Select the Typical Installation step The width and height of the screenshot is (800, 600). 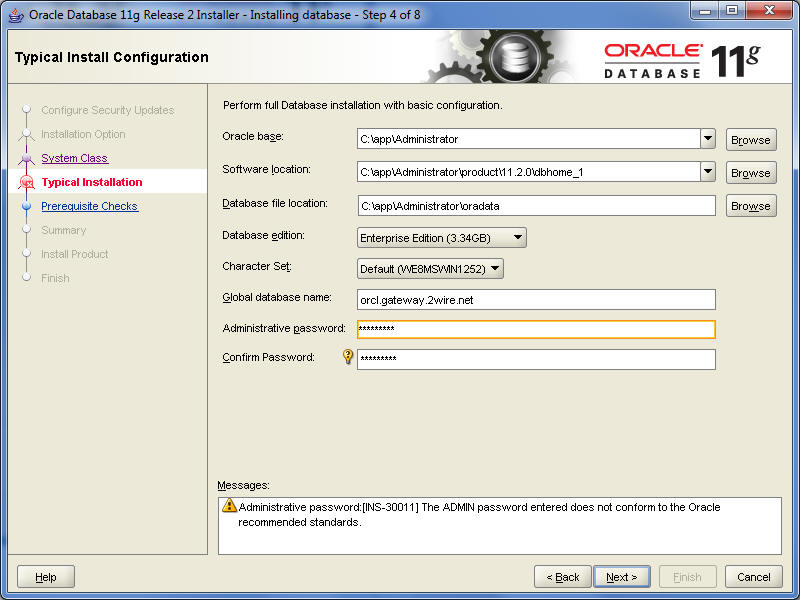[92, 182]
